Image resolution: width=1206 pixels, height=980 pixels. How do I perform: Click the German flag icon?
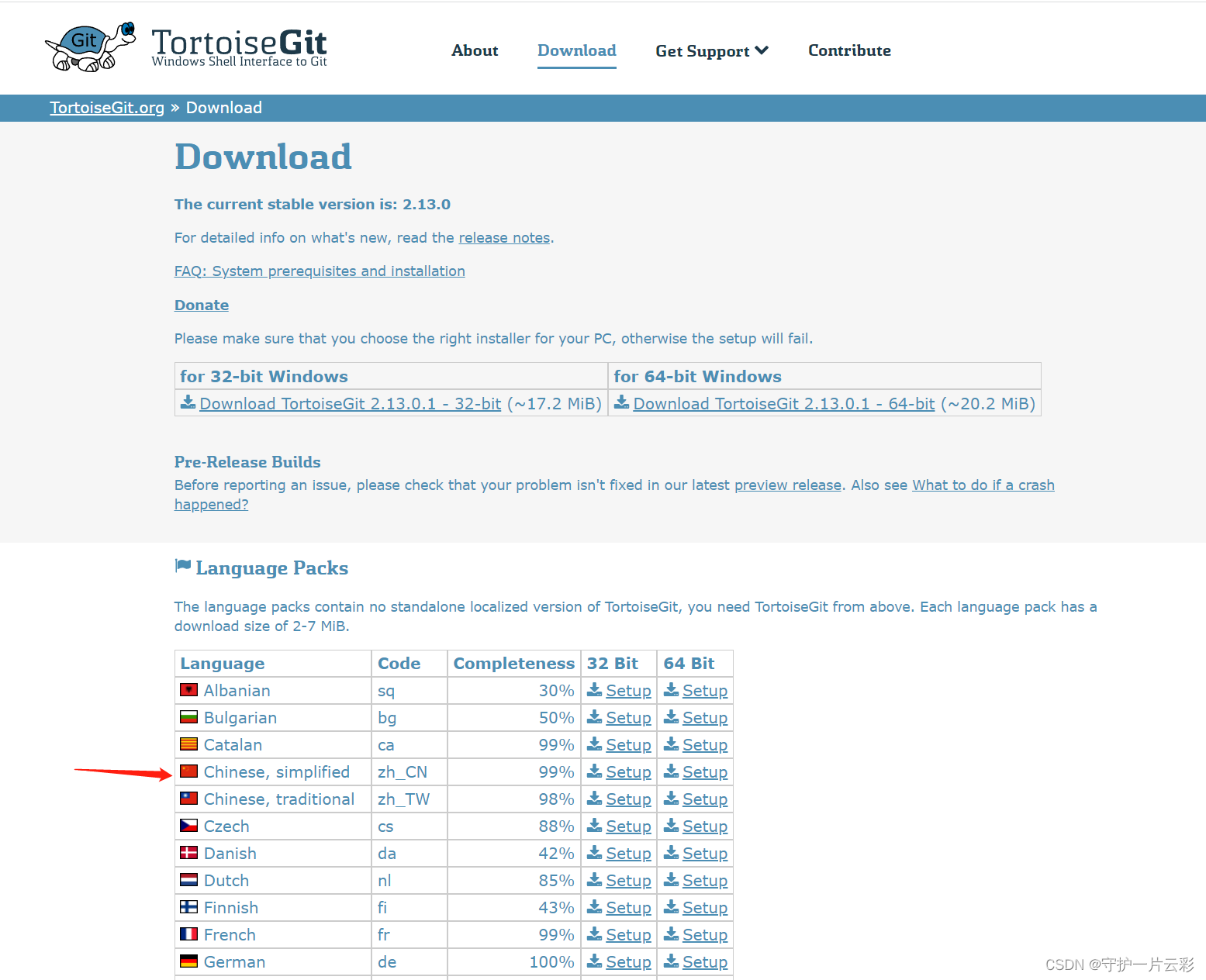click(x=188, y=961)
